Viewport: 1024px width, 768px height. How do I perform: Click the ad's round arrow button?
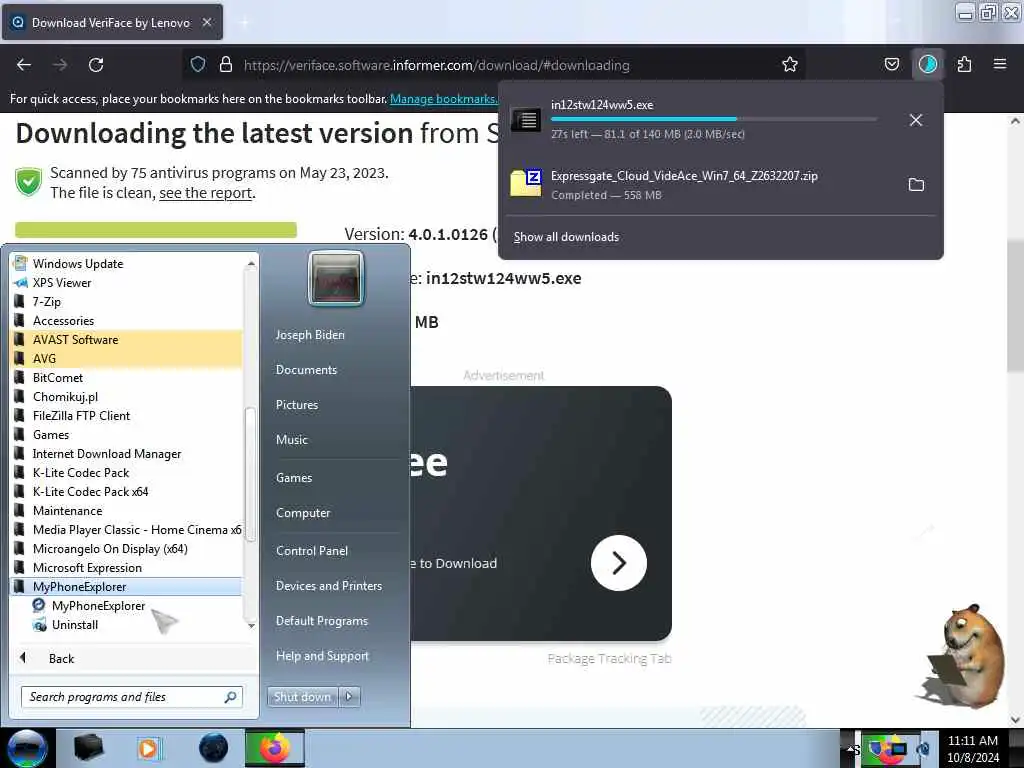618,563
